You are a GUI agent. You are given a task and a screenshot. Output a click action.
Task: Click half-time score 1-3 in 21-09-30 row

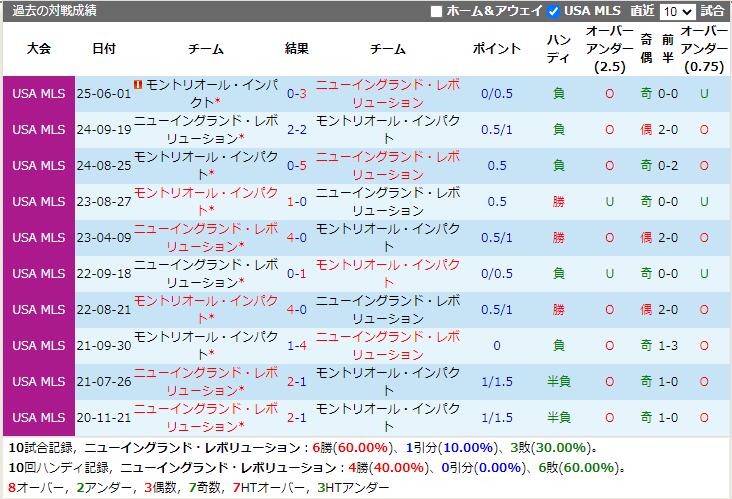coord(668,345)
